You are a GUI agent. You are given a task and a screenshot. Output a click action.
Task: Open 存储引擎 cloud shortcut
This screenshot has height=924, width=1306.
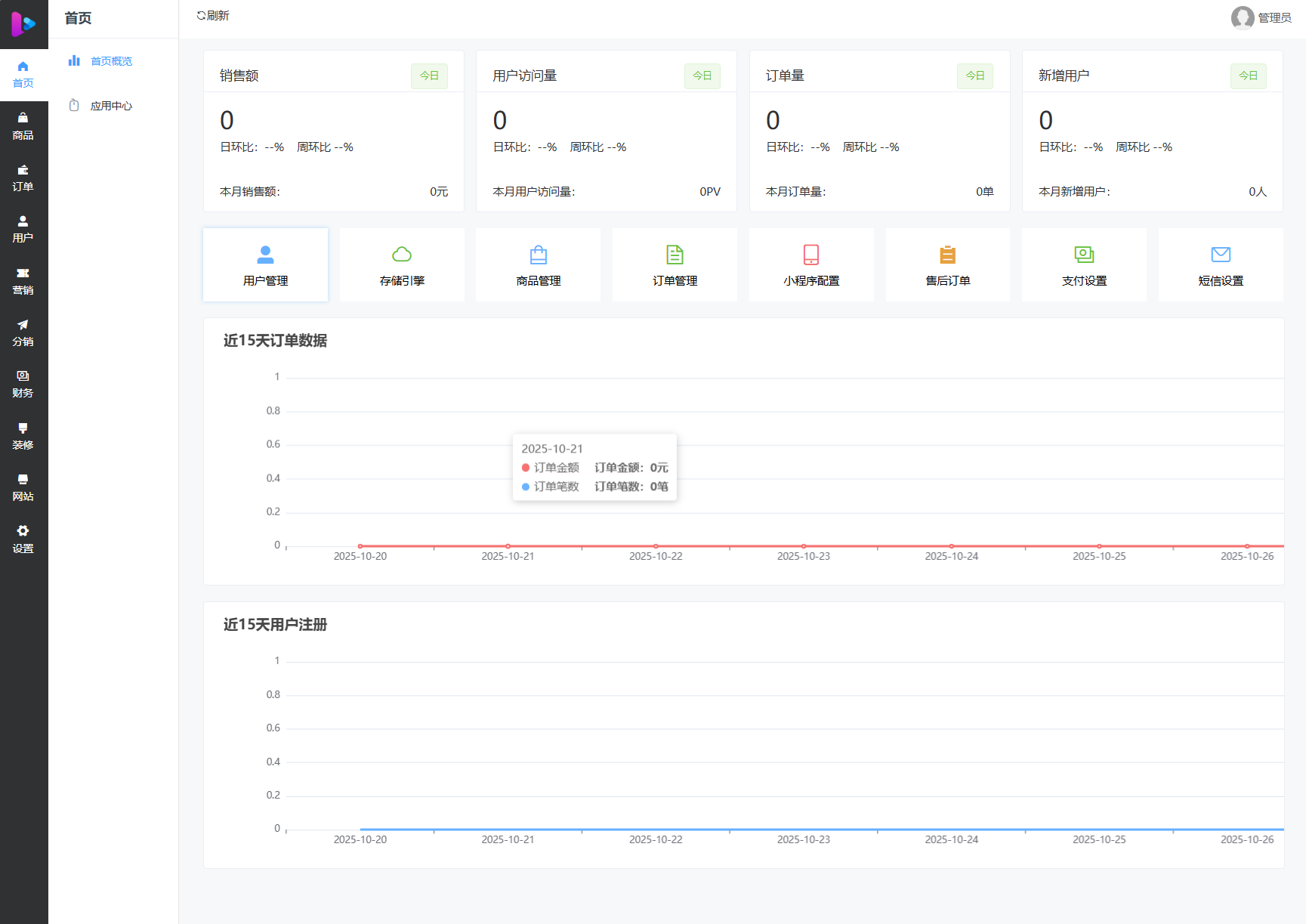(402, 265)
